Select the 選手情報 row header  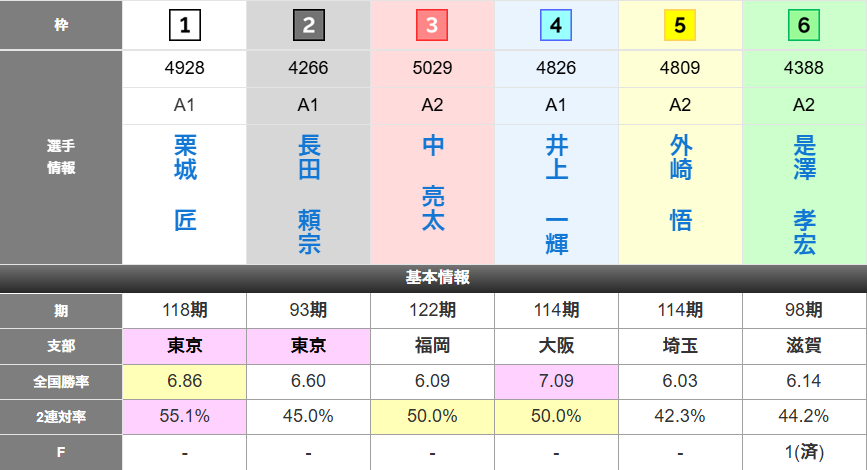point(61,158)
